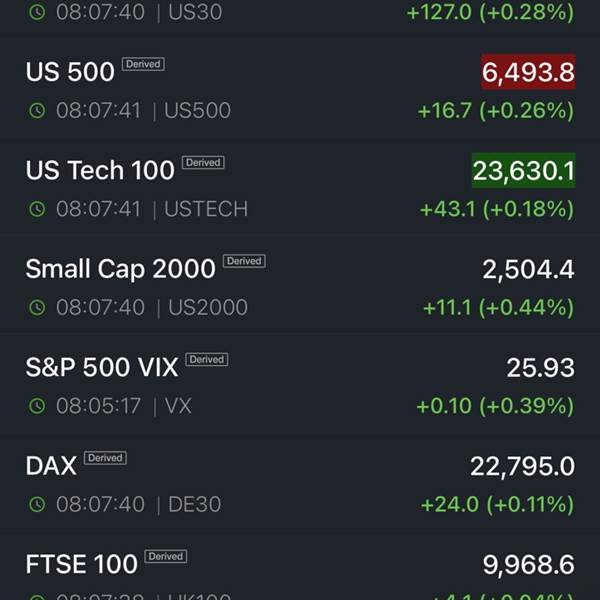Click the Derived badge beside US 500
Image resolution: width=600 pixels, height=600 pixels.
click(x=143, y=64)
